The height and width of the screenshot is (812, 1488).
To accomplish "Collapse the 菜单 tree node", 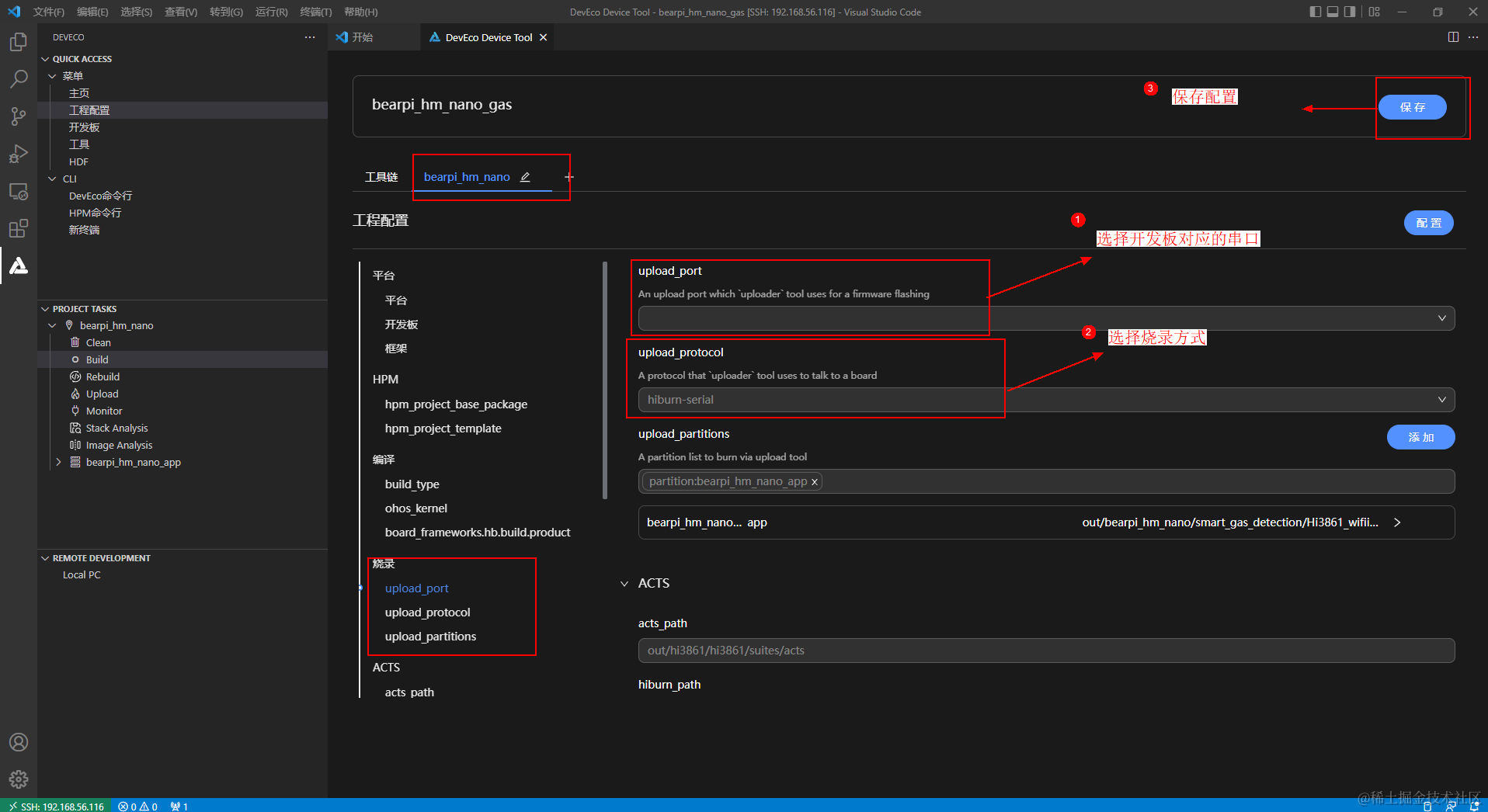I will [52, 76].
